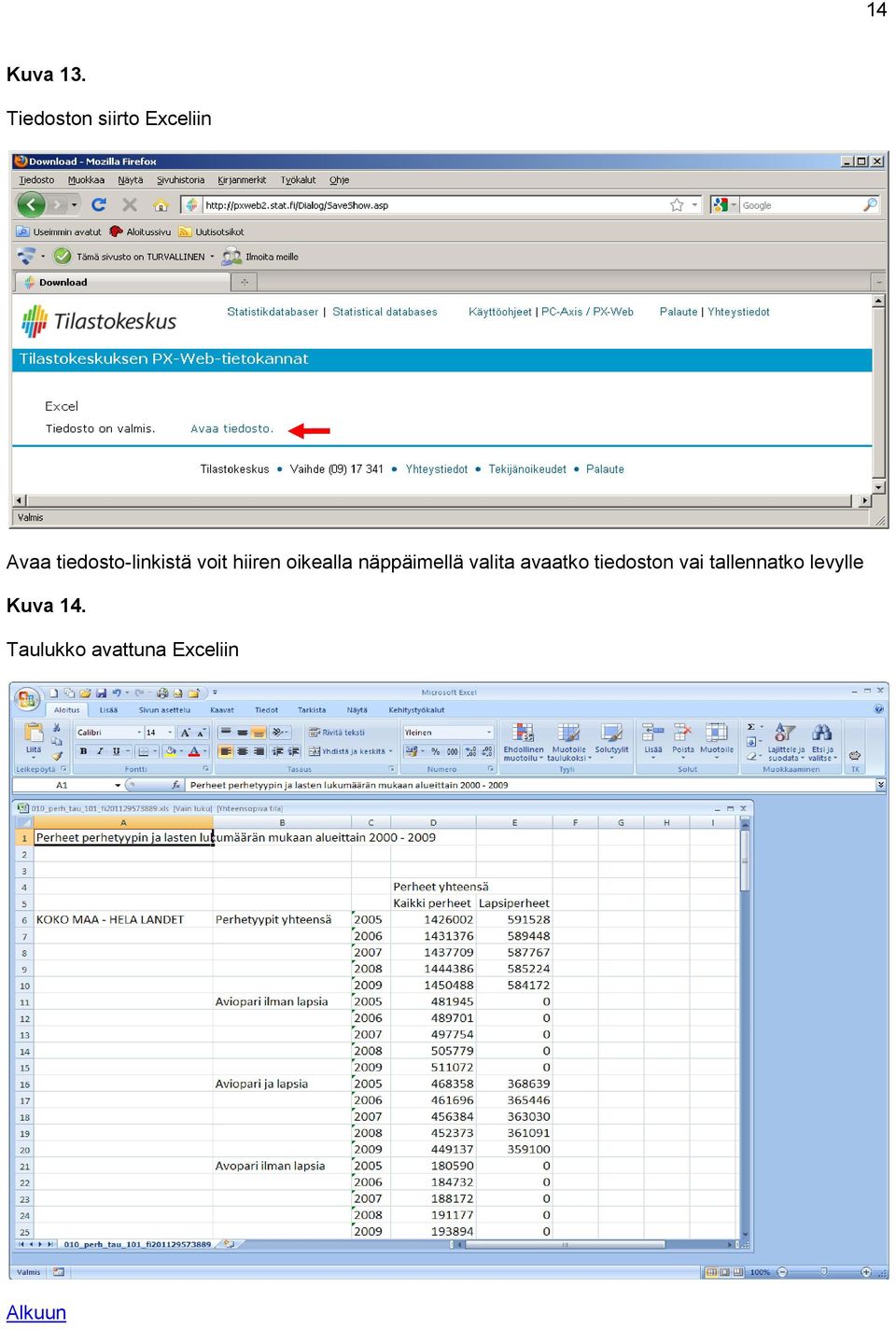The width and height of the screenshot is (896, 1329).
Task: Open Firefox Back history dropdown arrow
Action: coord(74,204)
